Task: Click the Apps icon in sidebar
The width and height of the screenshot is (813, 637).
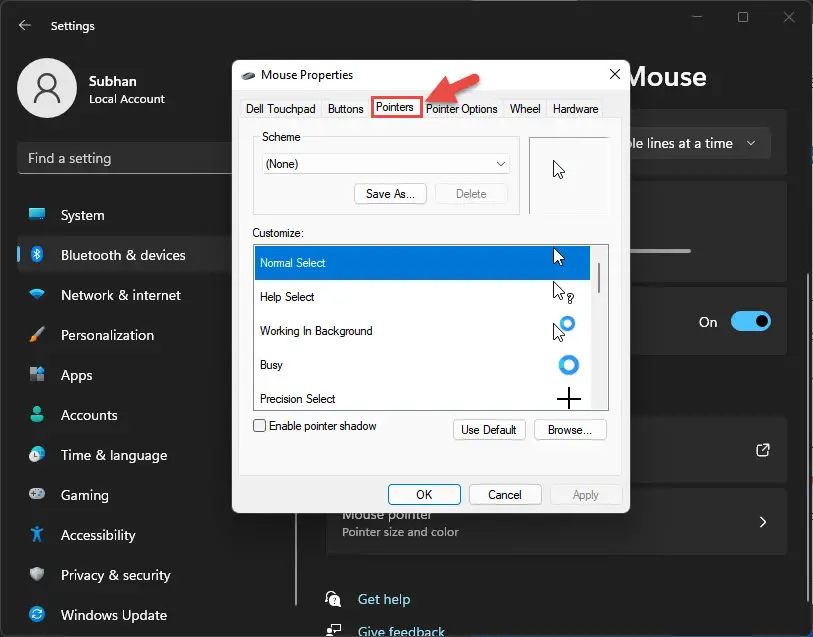Action: click(x=37, y=374)
